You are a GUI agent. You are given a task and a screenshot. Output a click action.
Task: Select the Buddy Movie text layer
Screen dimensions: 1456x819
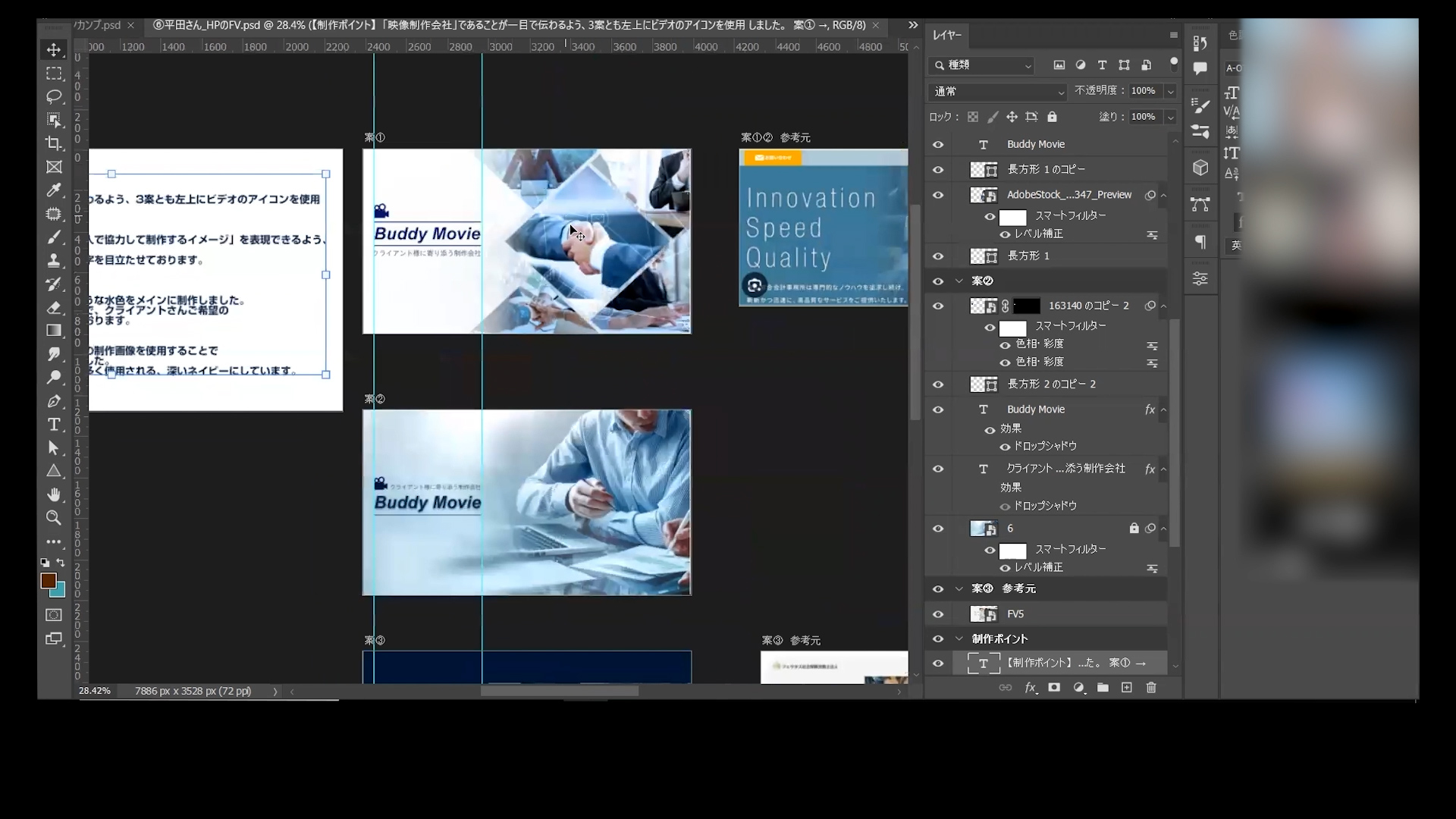coord(1035,144)
